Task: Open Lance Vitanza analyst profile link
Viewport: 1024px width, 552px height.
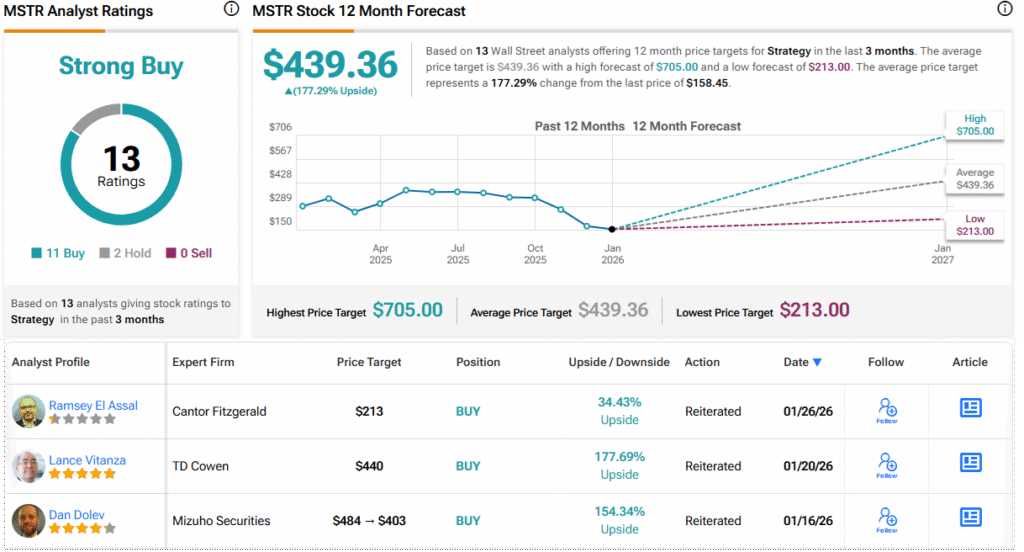Action: click(89, 460)
